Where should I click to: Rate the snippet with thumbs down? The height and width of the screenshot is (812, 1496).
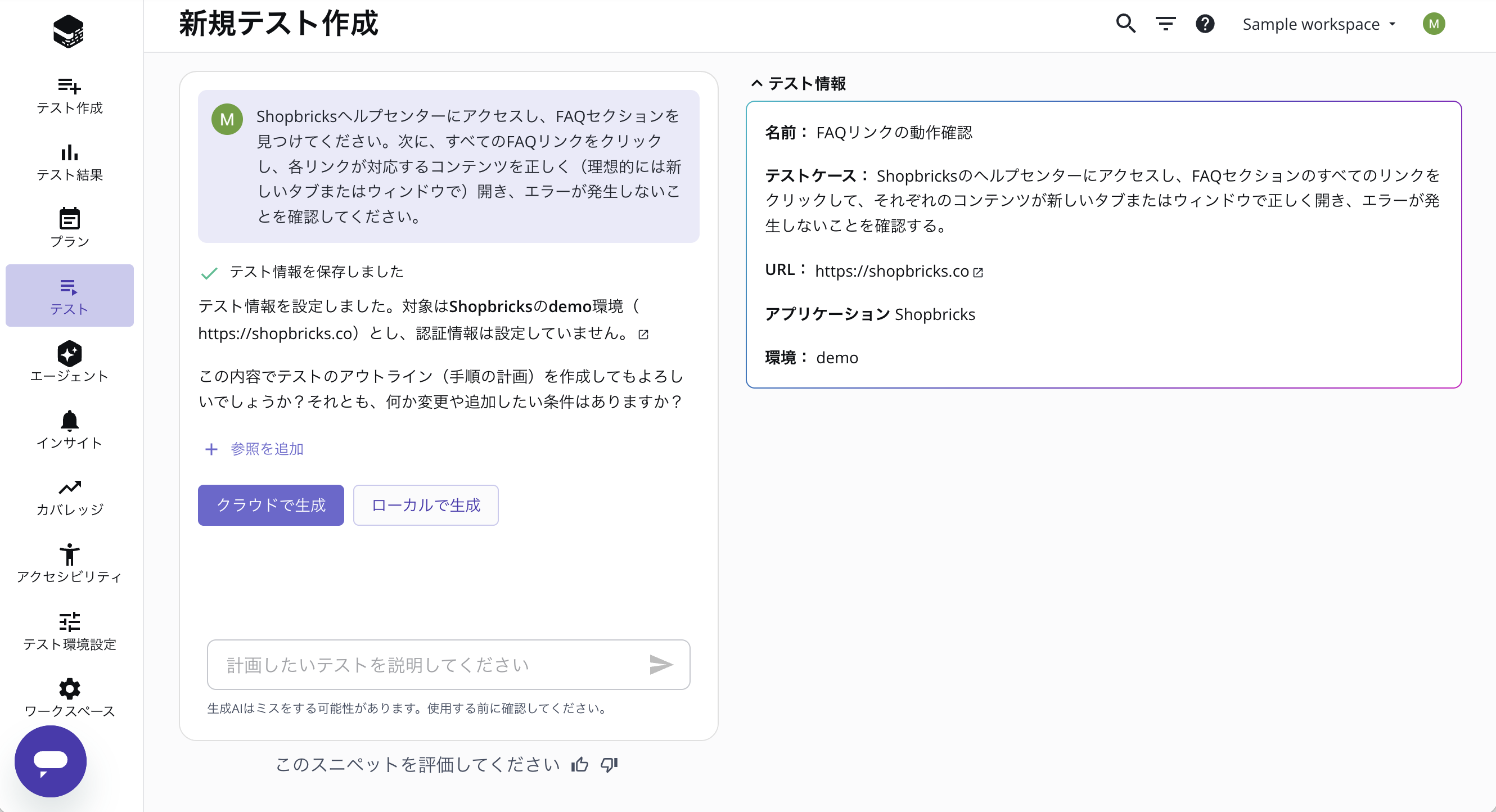tap(609, 764)
